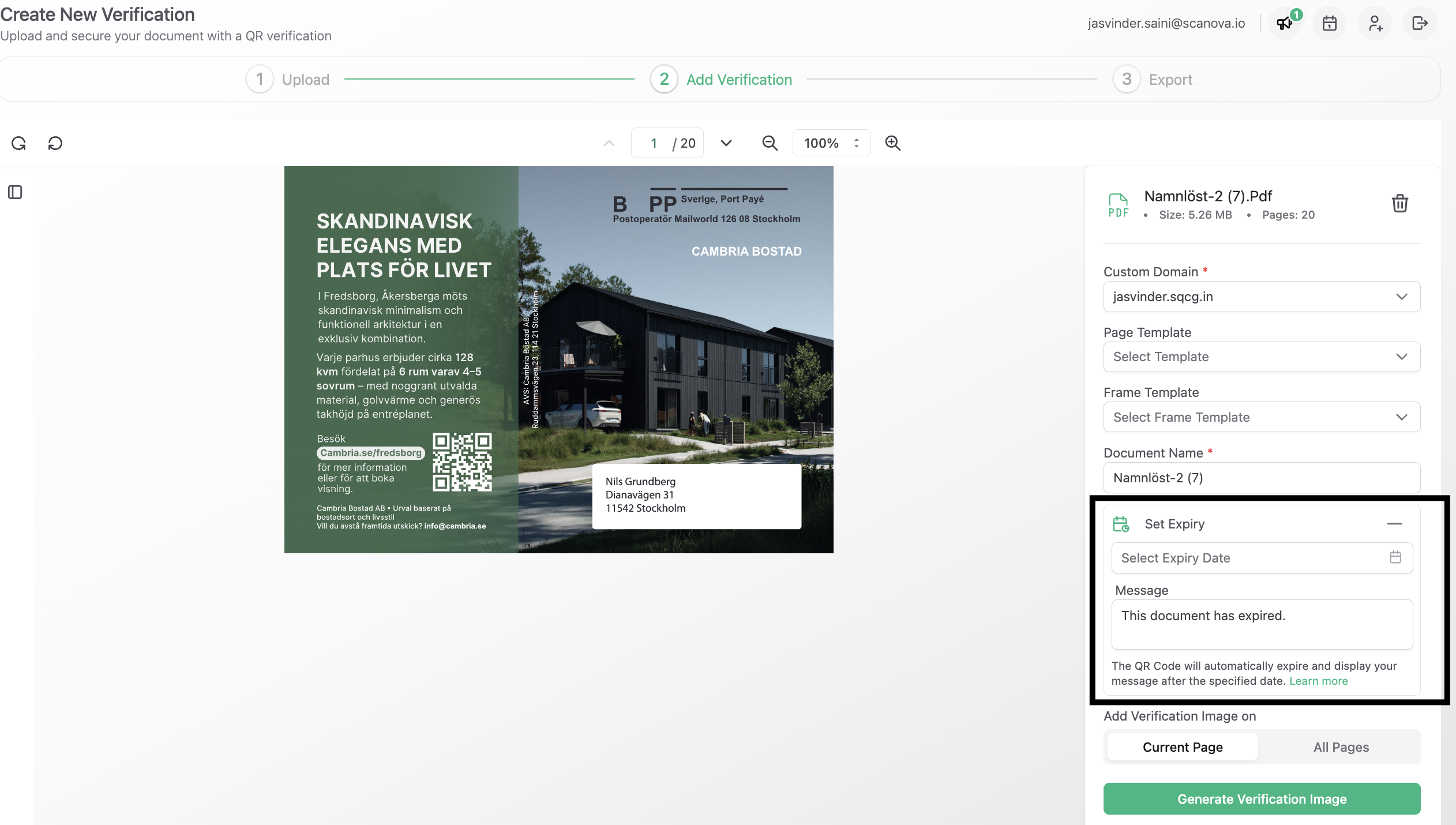Click the PDF page preview

coord(558,359)
